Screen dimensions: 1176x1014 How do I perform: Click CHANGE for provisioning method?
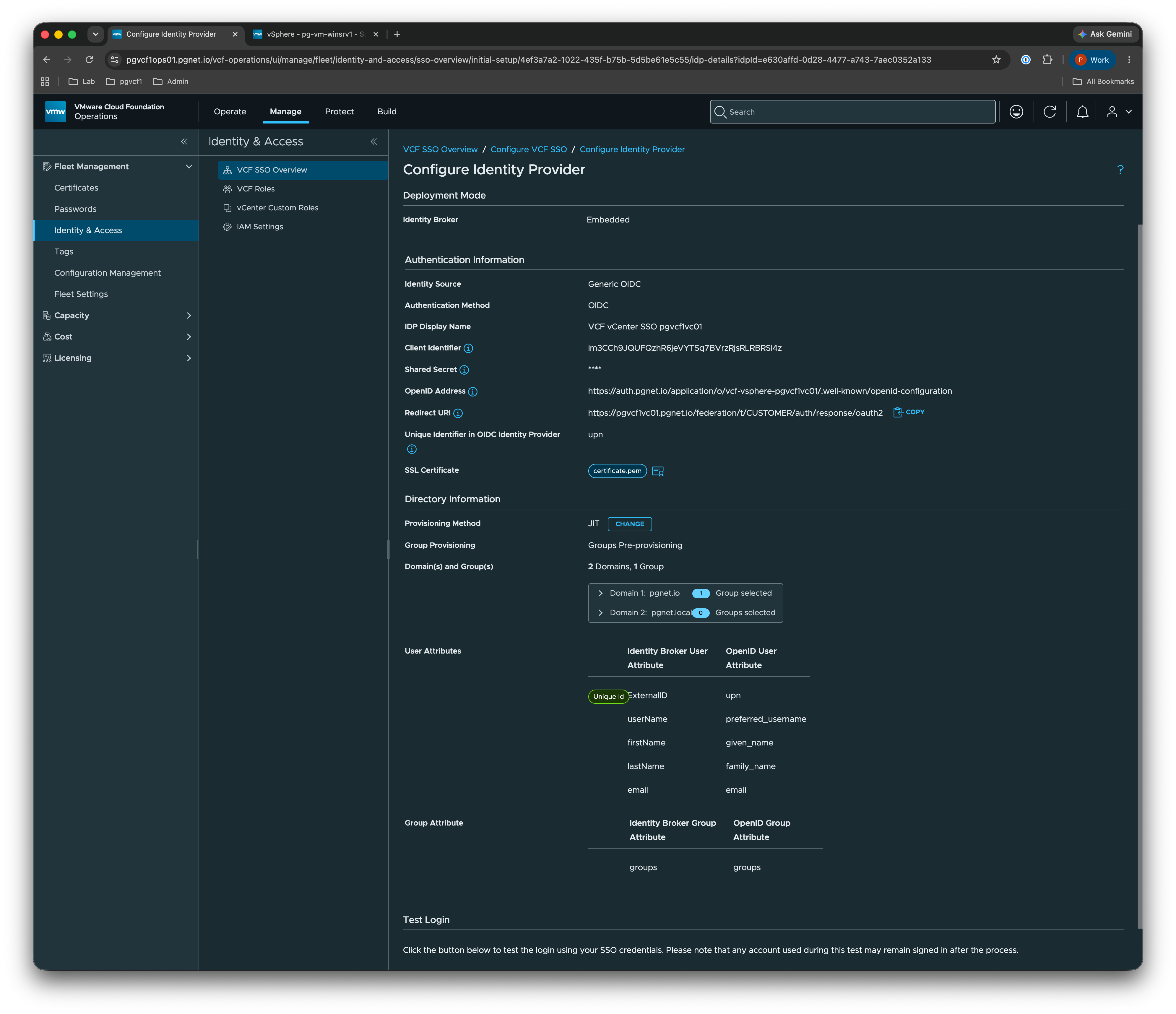(x=629, y=524)
